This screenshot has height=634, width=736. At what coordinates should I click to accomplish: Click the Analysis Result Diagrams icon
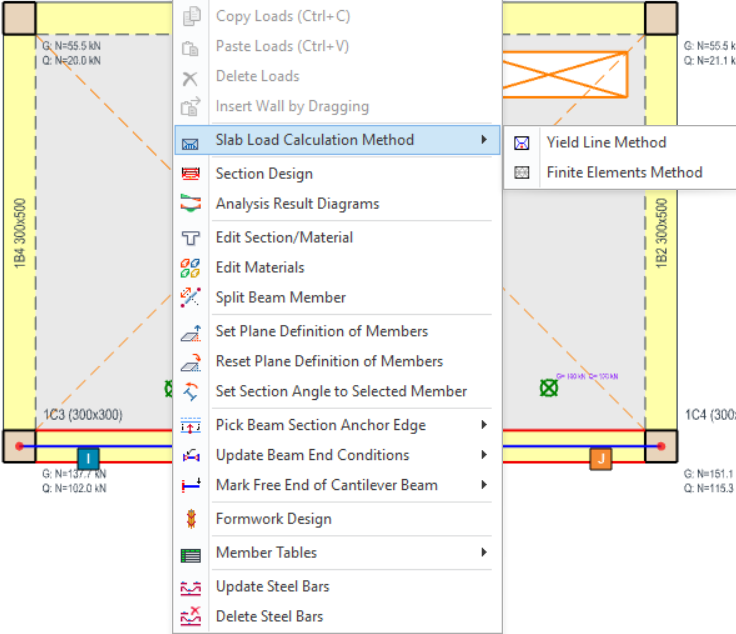(x=190, y=204)
